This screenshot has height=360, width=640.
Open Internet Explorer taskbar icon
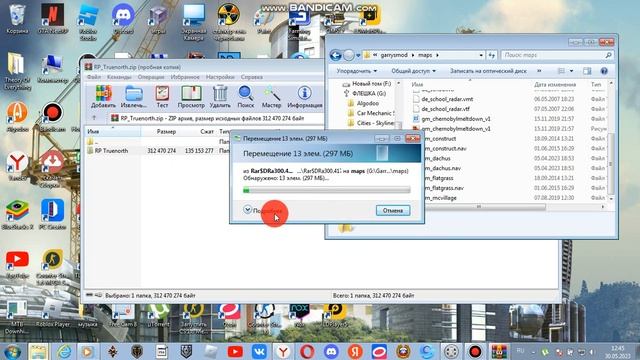click(64, 351)
